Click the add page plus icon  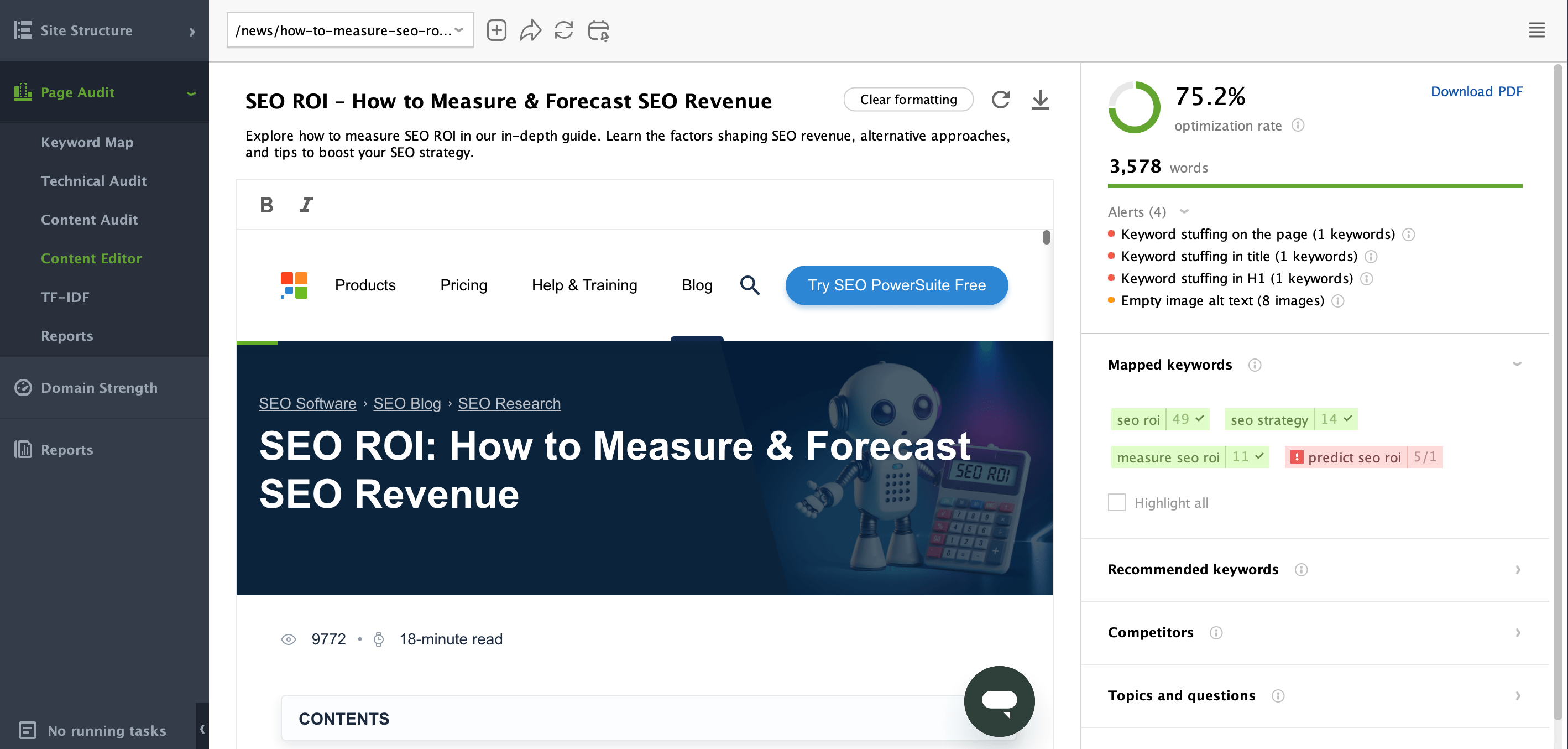496,30
